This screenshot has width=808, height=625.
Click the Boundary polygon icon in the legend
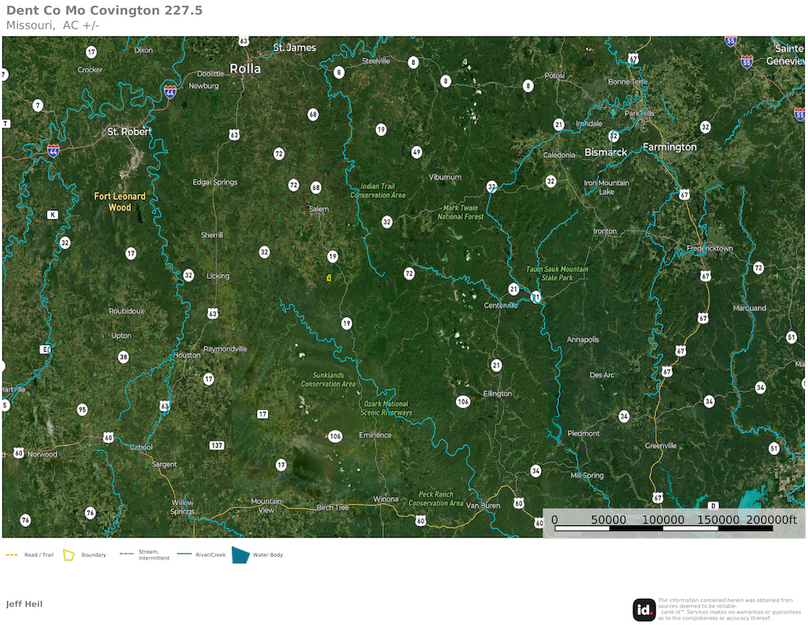click(x=70, y=554)
